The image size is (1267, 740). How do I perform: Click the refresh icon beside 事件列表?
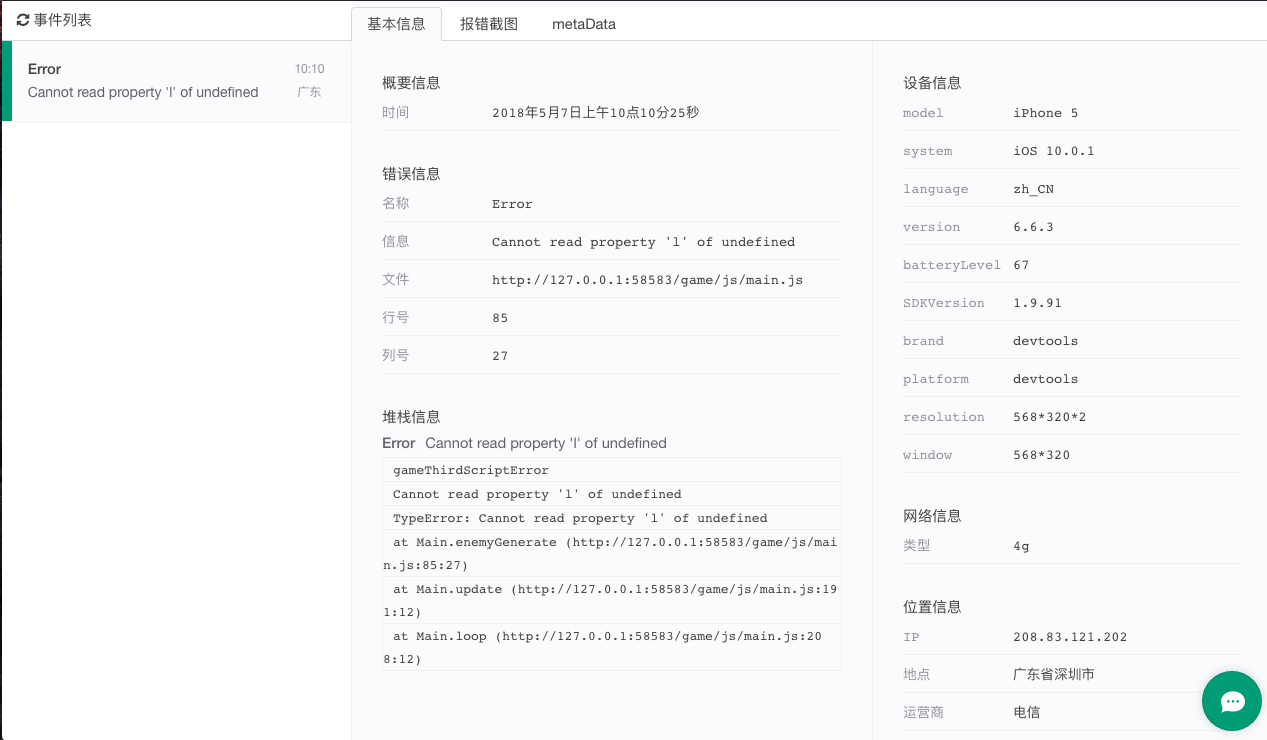23,20
